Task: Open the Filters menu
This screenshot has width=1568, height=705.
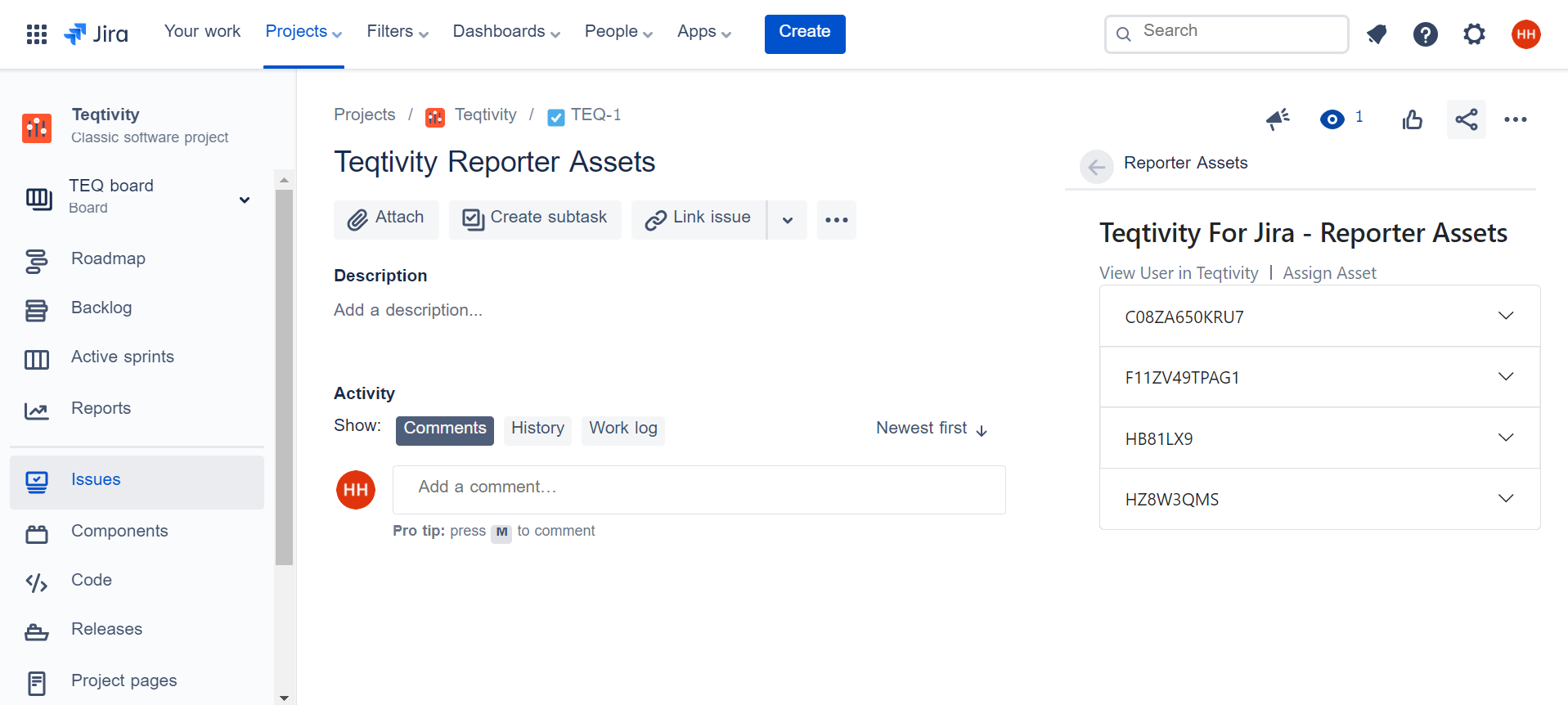Action: coord(398,32)
